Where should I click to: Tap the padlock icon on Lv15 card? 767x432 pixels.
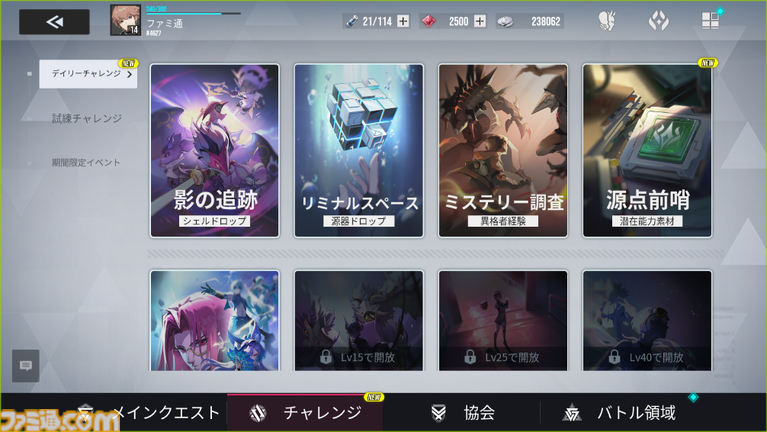coord(326,357)
